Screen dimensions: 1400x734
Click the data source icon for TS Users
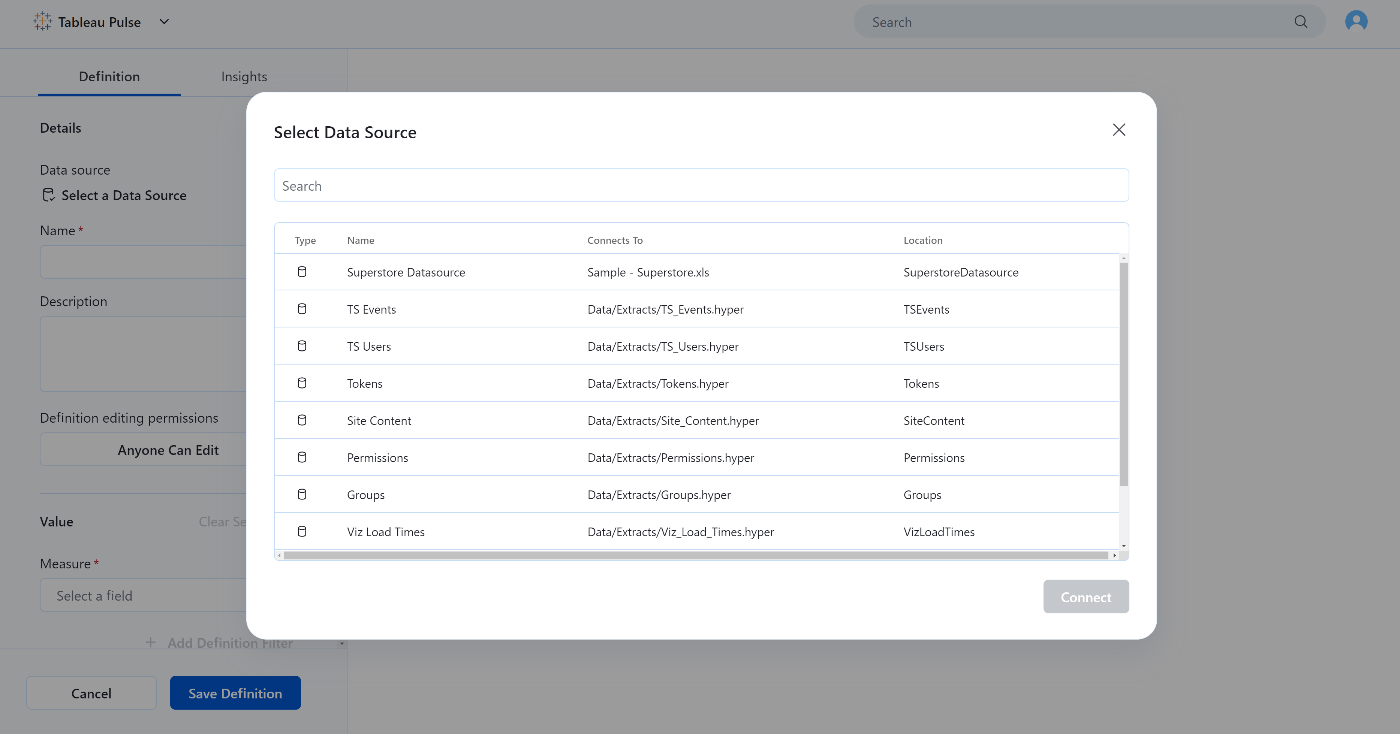(x=302, y=346)
